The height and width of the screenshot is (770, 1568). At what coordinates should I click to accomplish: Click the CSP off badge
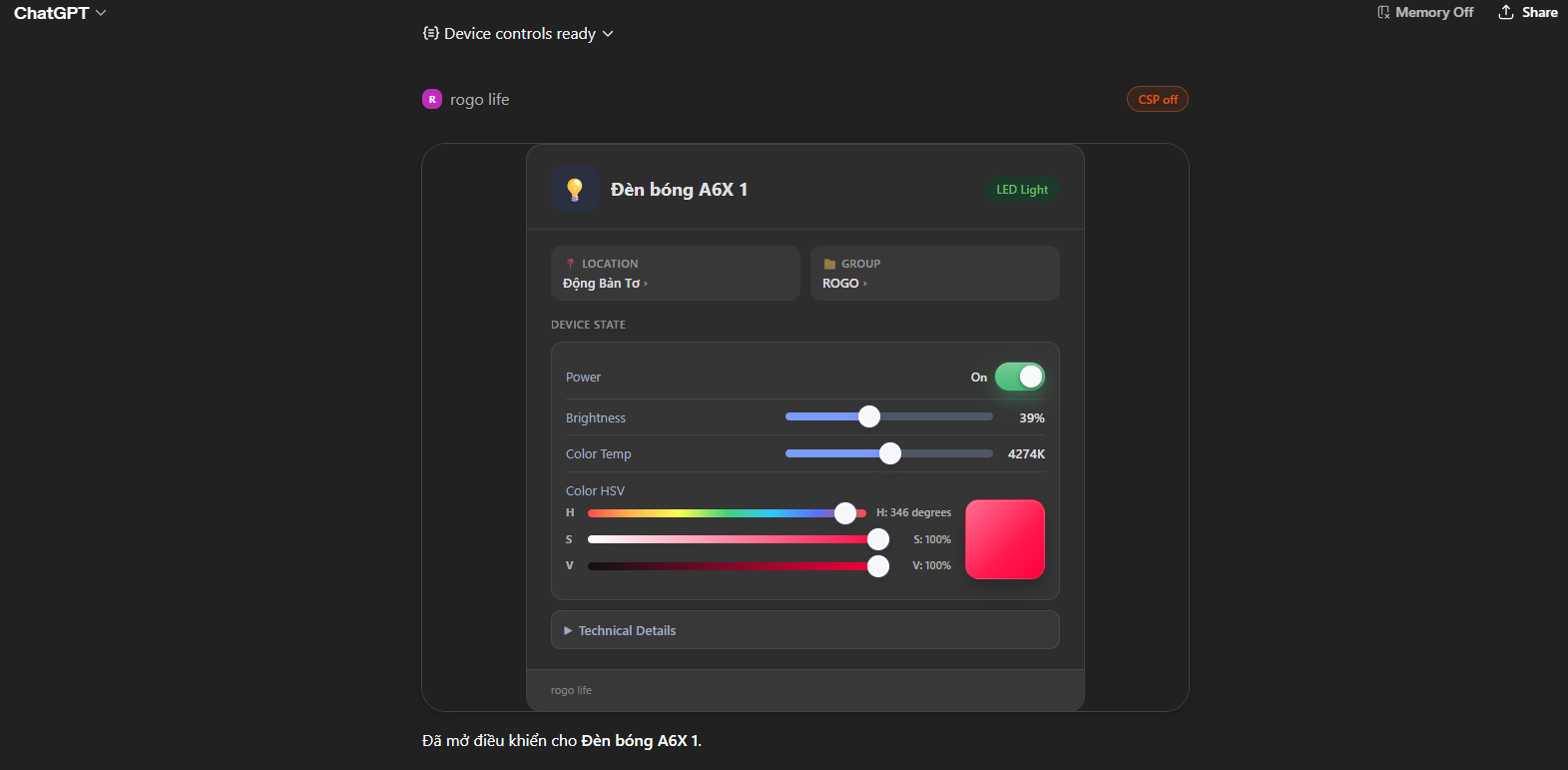point(1158,99)
